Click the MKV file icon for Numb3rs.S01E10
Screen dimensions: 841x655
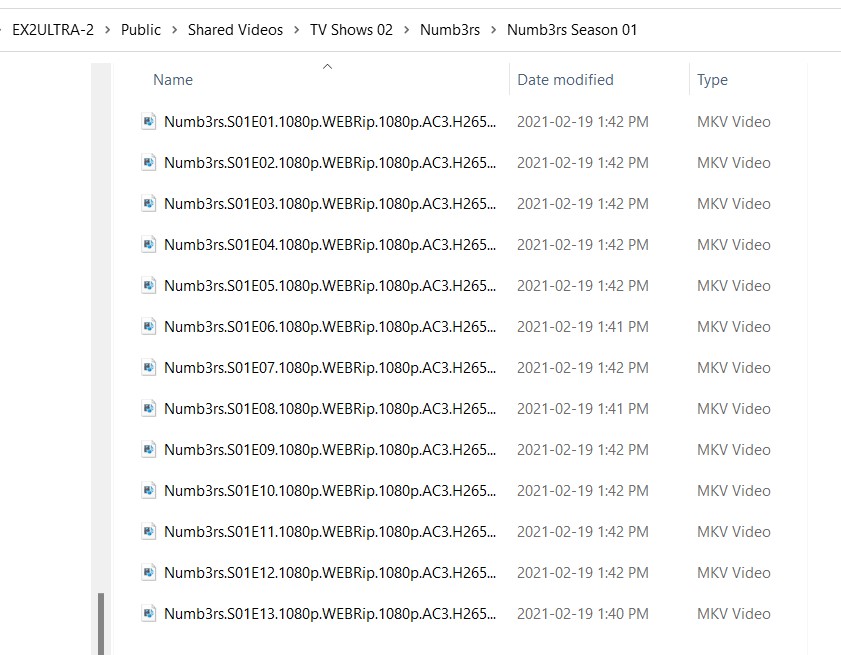tap(149, 491)
